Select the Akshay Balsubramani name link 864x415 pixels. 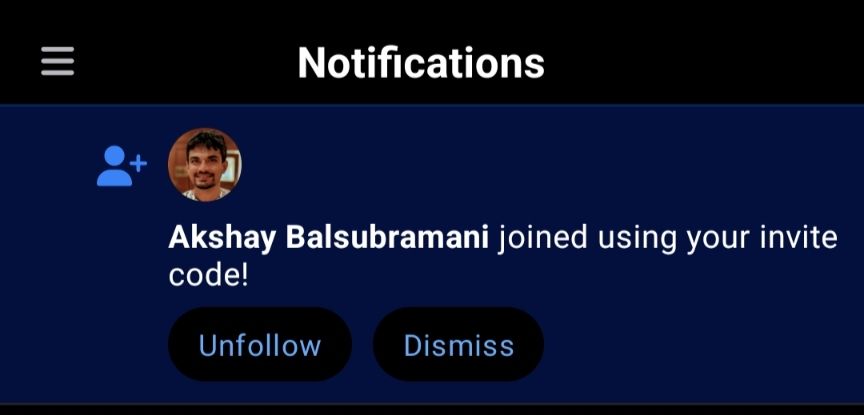click(328, 238)
